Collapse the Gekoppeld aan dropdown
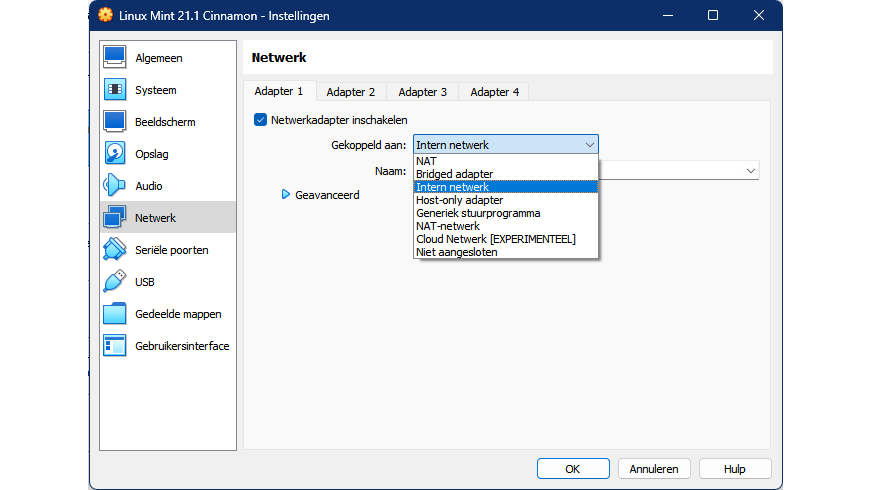This screenshot has width=871, height=490. (x=589, y=145)
